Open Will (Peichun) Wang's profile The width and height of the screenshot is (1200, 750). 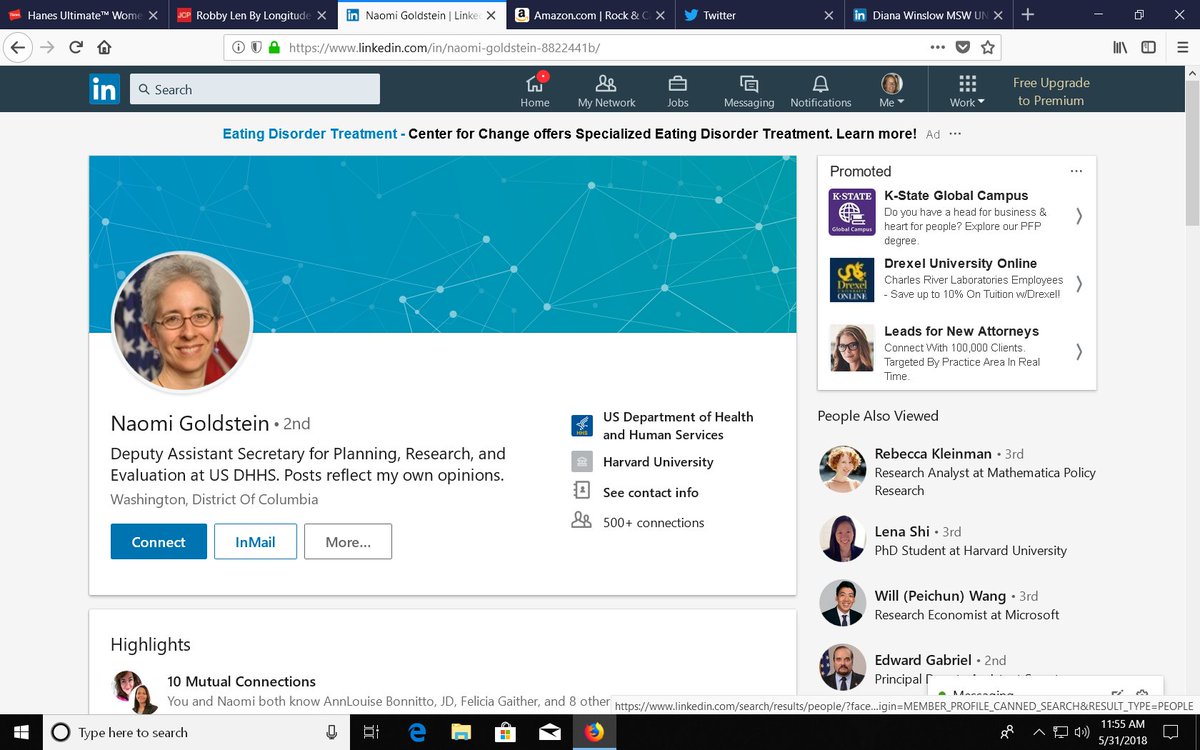(940, 596)
